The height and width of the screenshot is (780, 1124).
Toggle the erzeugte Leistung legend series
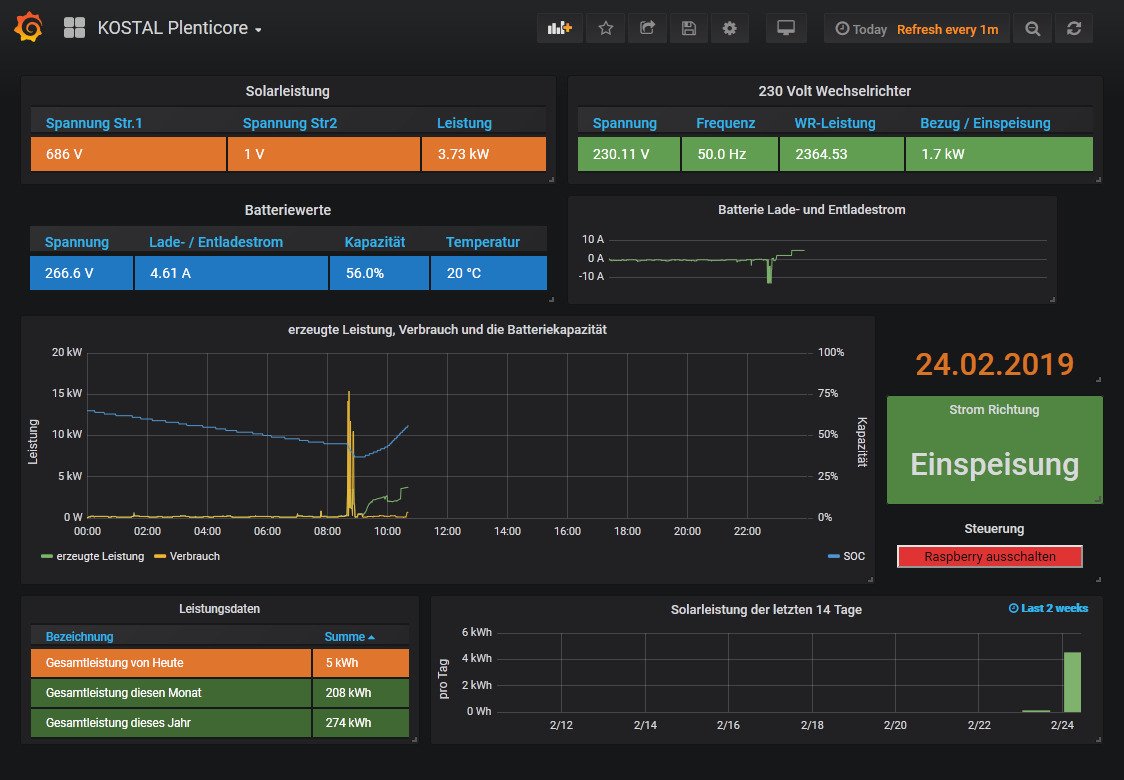click(x=99, y=556)
